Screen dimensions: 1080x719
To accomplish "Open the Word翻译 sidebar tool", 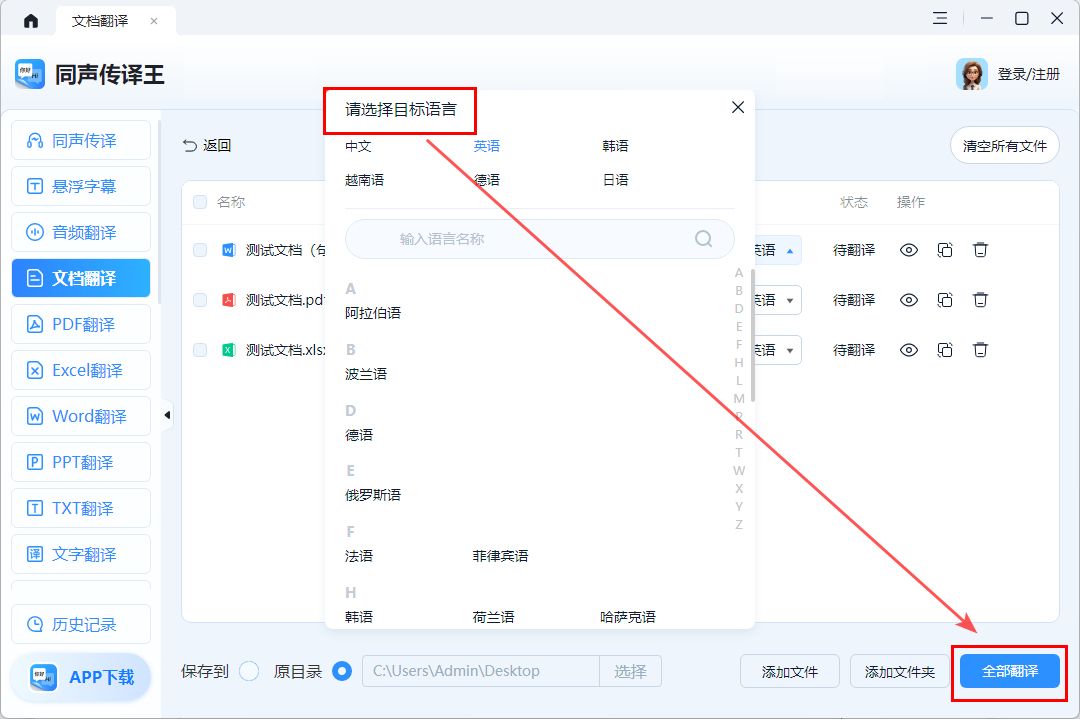I will pos(80,416).
